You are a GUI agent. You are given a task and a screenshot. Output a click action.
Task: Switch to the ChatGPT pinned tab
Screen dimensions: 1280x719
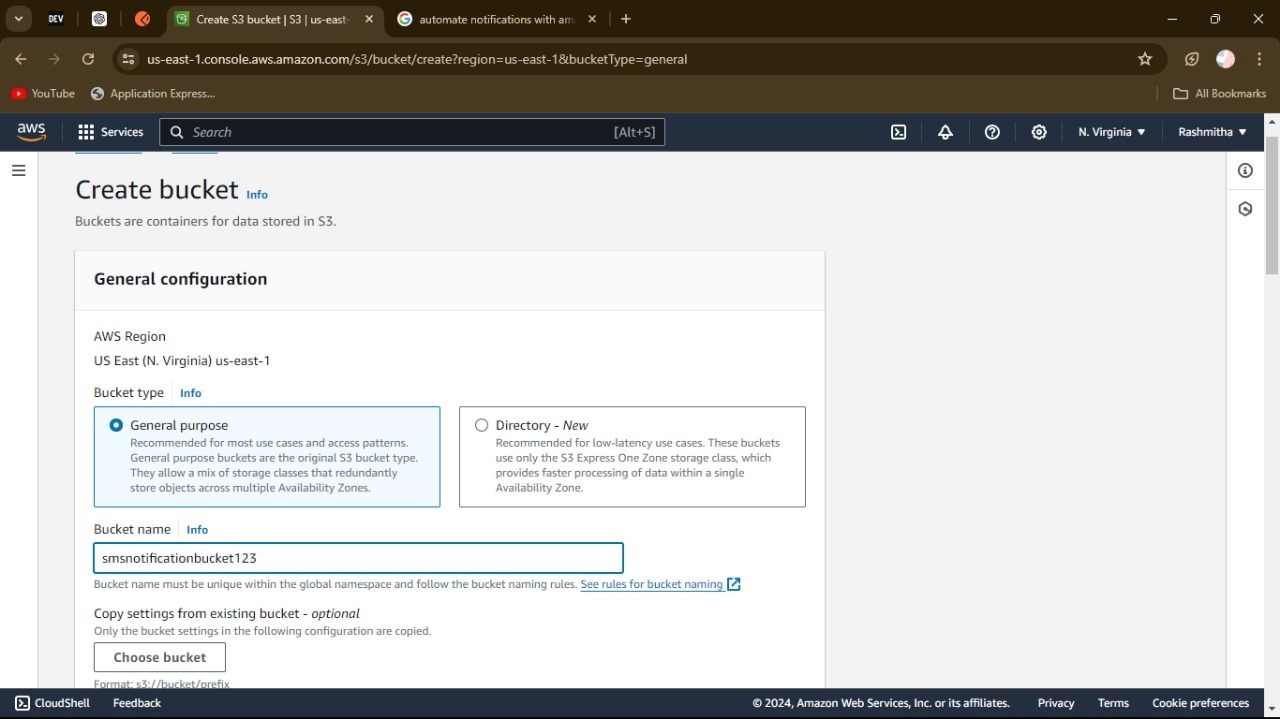99,19
